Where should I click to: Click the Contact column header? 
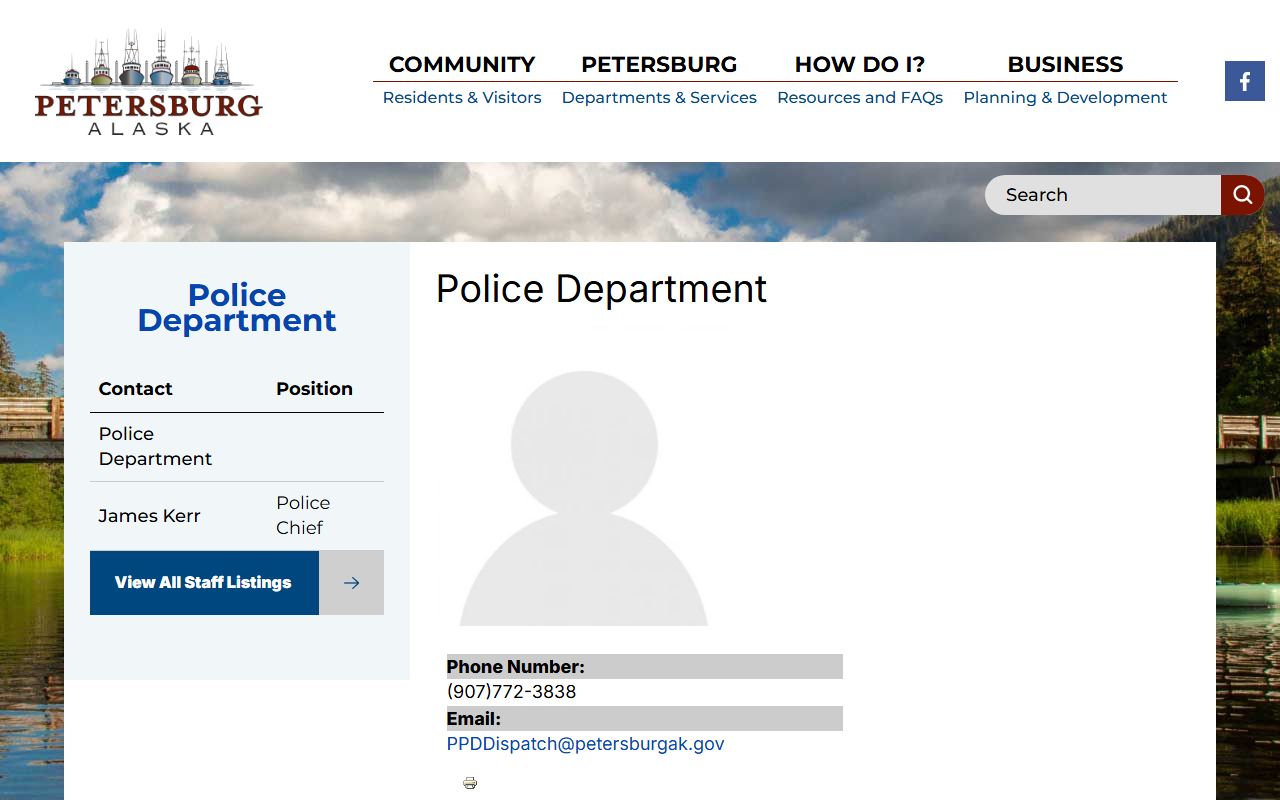pyautogui.click(x=135, y=389)
